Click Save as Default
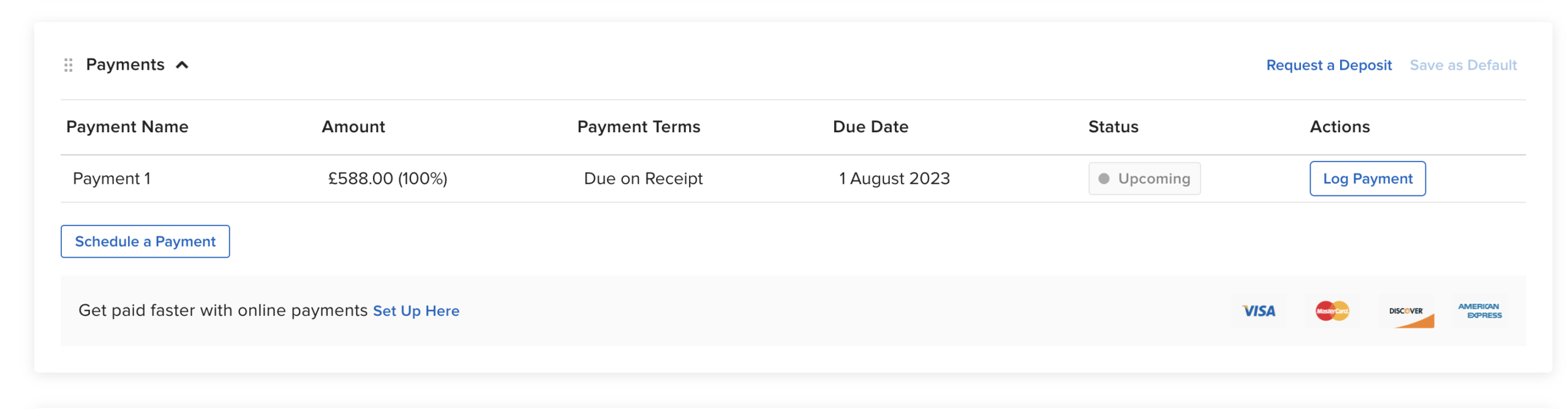This screenshot has width=1568, height=409. click(x=1463, y=65)
